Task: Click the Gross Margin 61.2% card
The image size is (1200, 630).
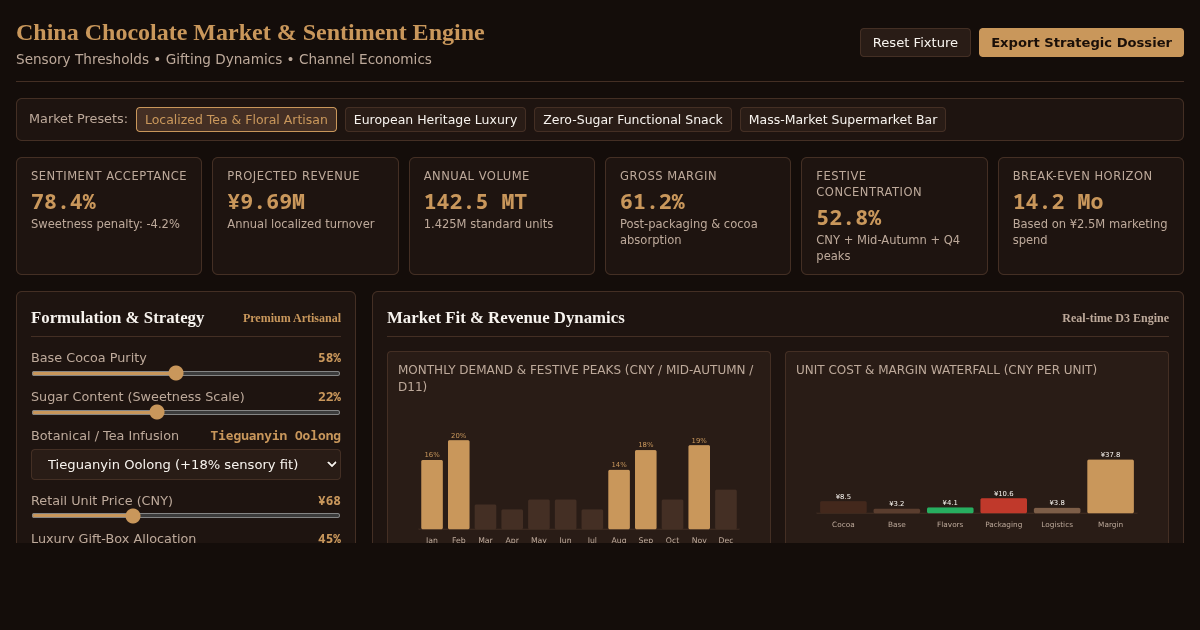Action: (698, 216)
